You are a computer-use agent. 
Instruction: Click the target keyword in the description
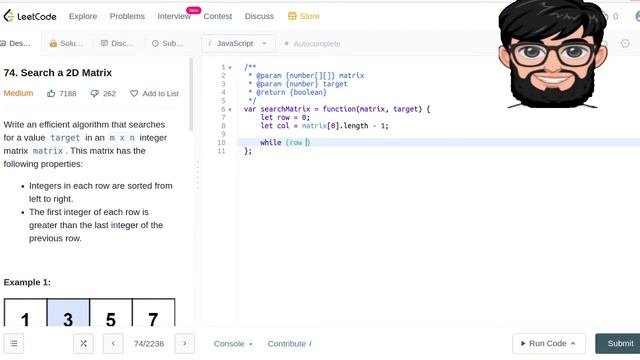coord(65,138)
